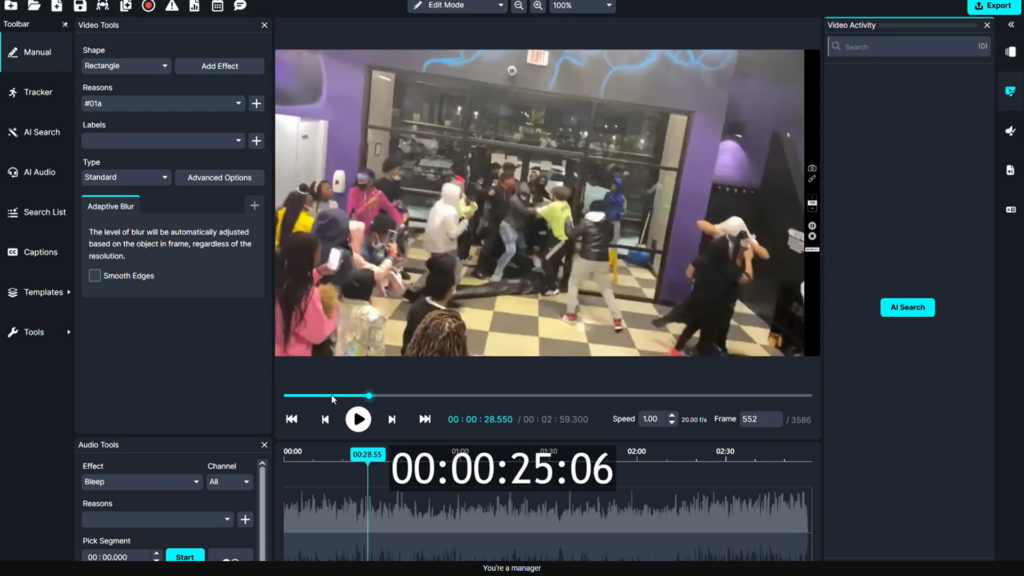
Task: Click the snapshot camera icon beside video
Action: [812, 168]
